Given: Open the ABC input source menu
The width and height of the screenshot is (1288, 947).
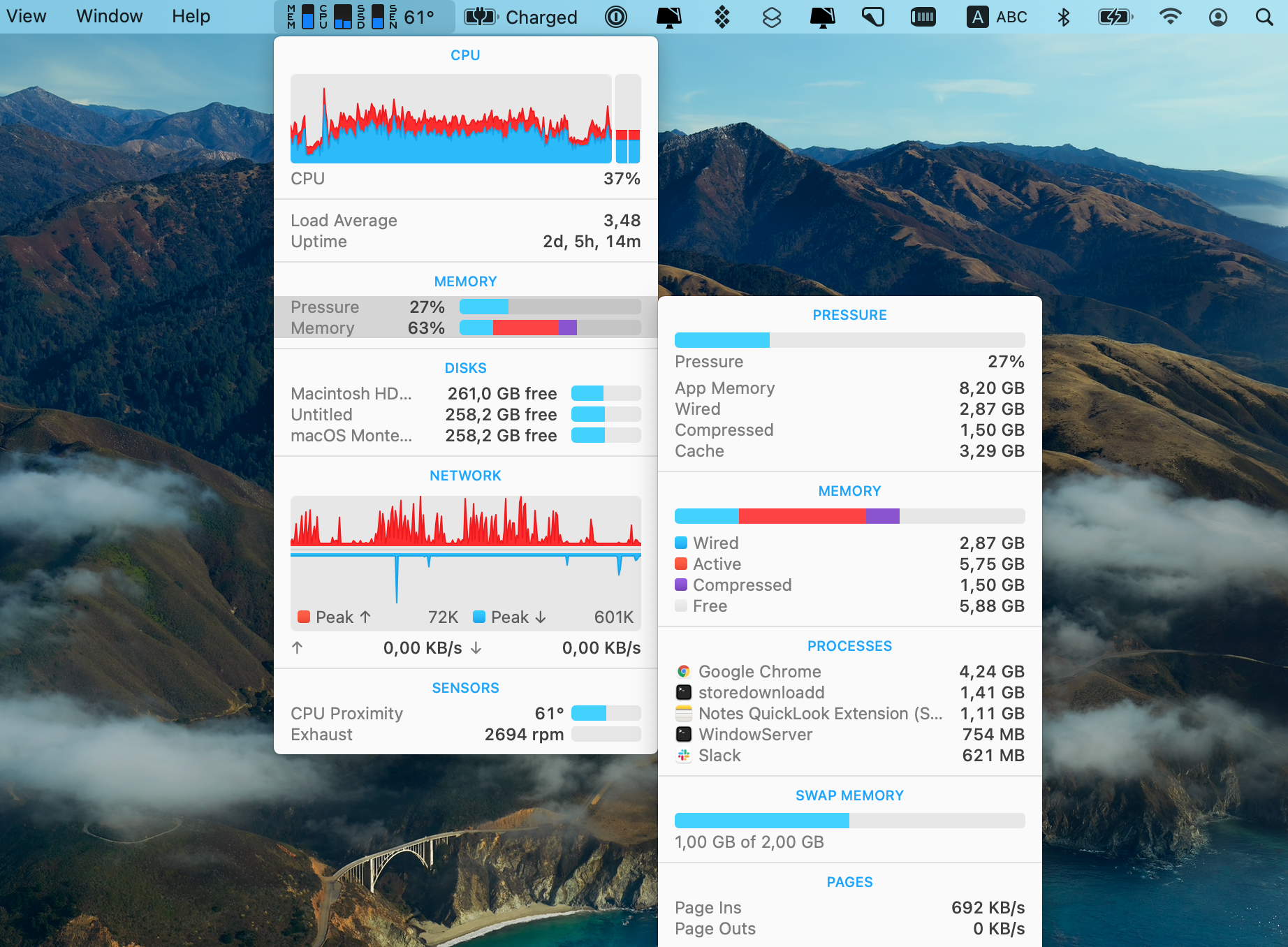Looking at the screenshot, I should [997, 17].
